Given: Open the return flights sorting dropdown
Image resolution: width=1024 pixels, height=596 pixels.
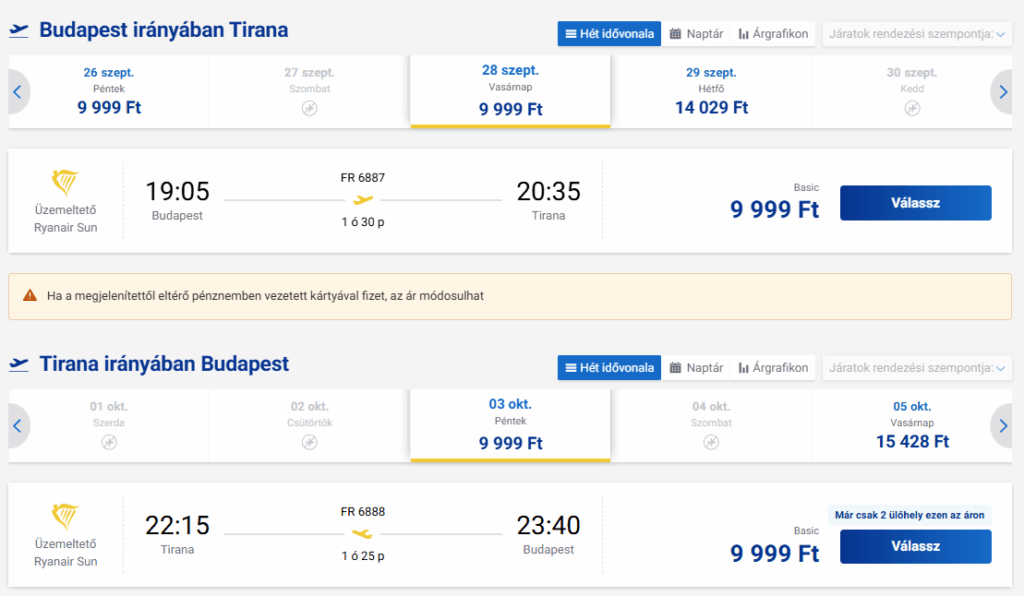Looking at the screenshot, I should [x=917, y=368].
